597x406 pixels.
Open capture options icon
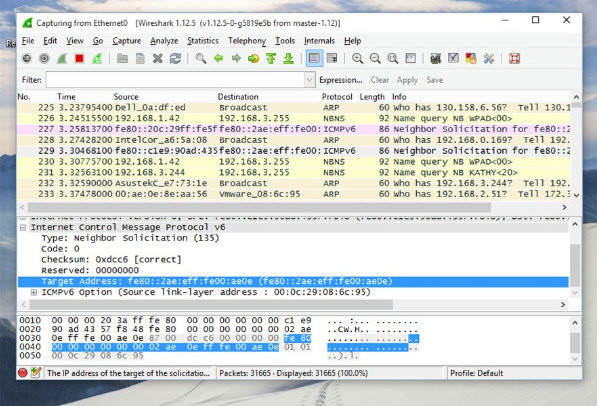[45, 59]
